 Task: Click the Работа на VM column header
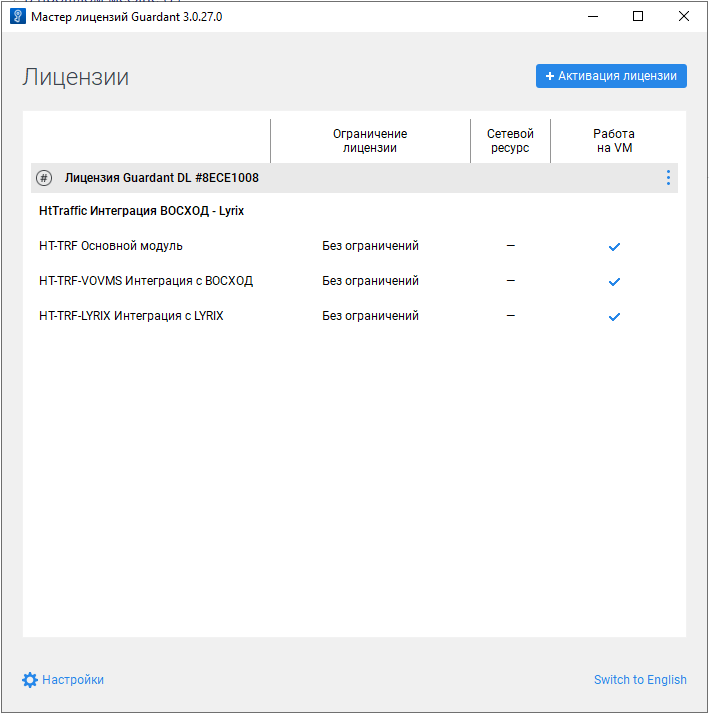613,141
